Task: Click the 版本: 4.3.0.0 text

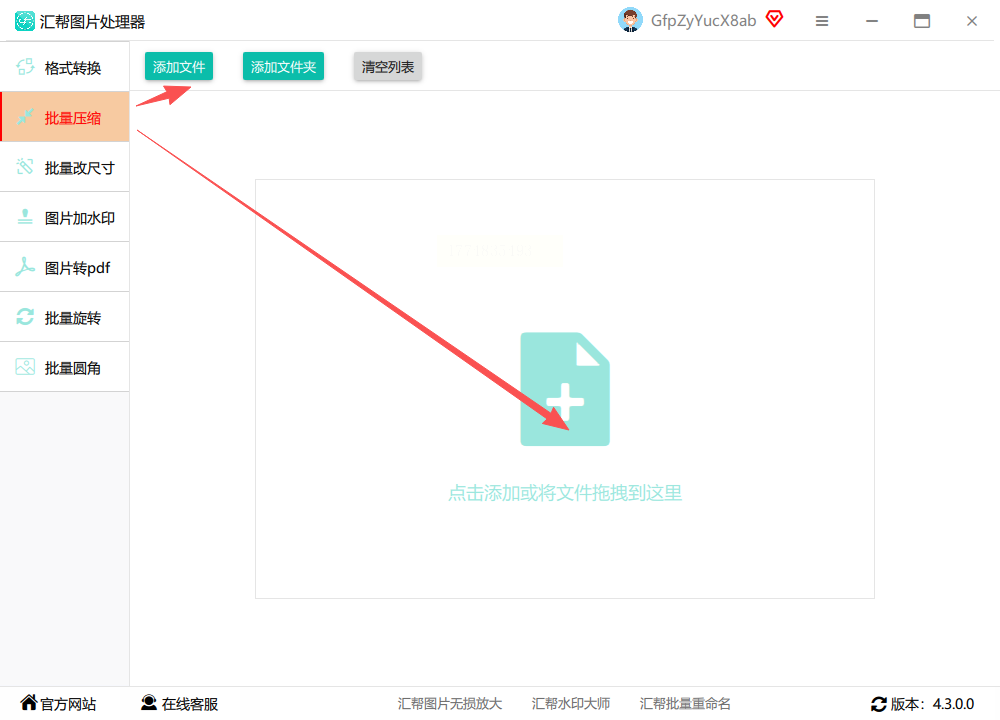Action: point(932,704)
